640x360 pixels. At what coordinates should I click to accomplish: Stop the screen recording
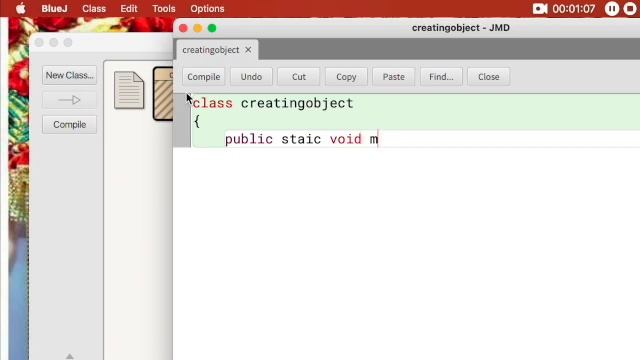(631, 9)
